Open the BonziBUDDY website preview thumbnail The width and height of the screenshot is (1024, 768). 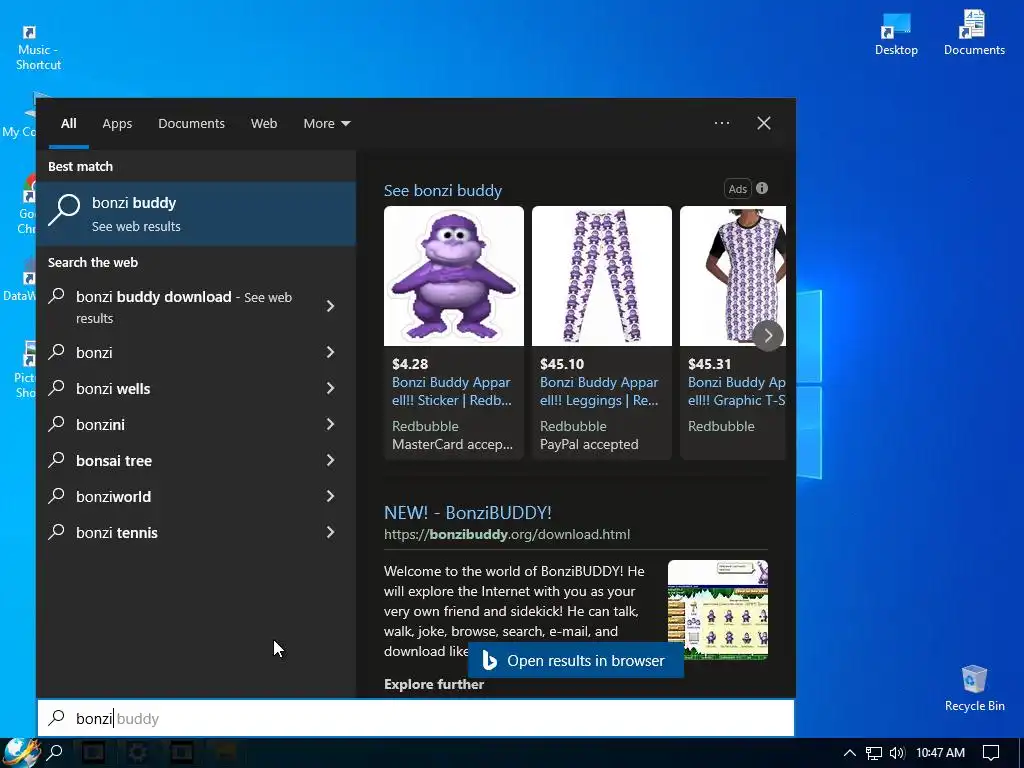click(718, 609)
